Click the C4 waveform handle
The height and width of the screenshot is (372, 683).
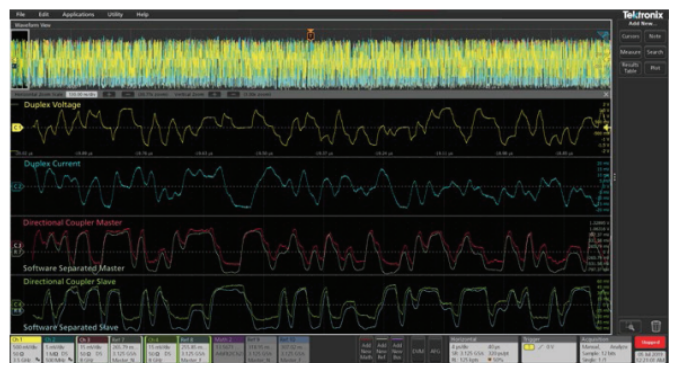tap(17, 304)
